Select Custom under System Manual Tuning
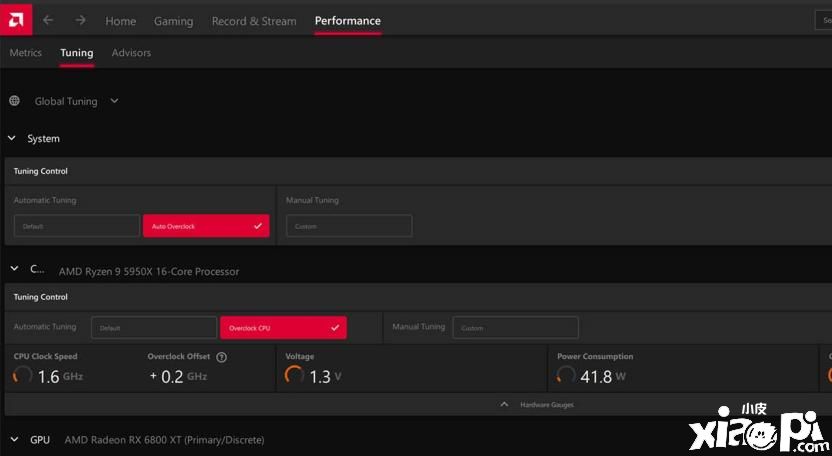This screenshot has width=832, height=456. (x=349, y=226)
